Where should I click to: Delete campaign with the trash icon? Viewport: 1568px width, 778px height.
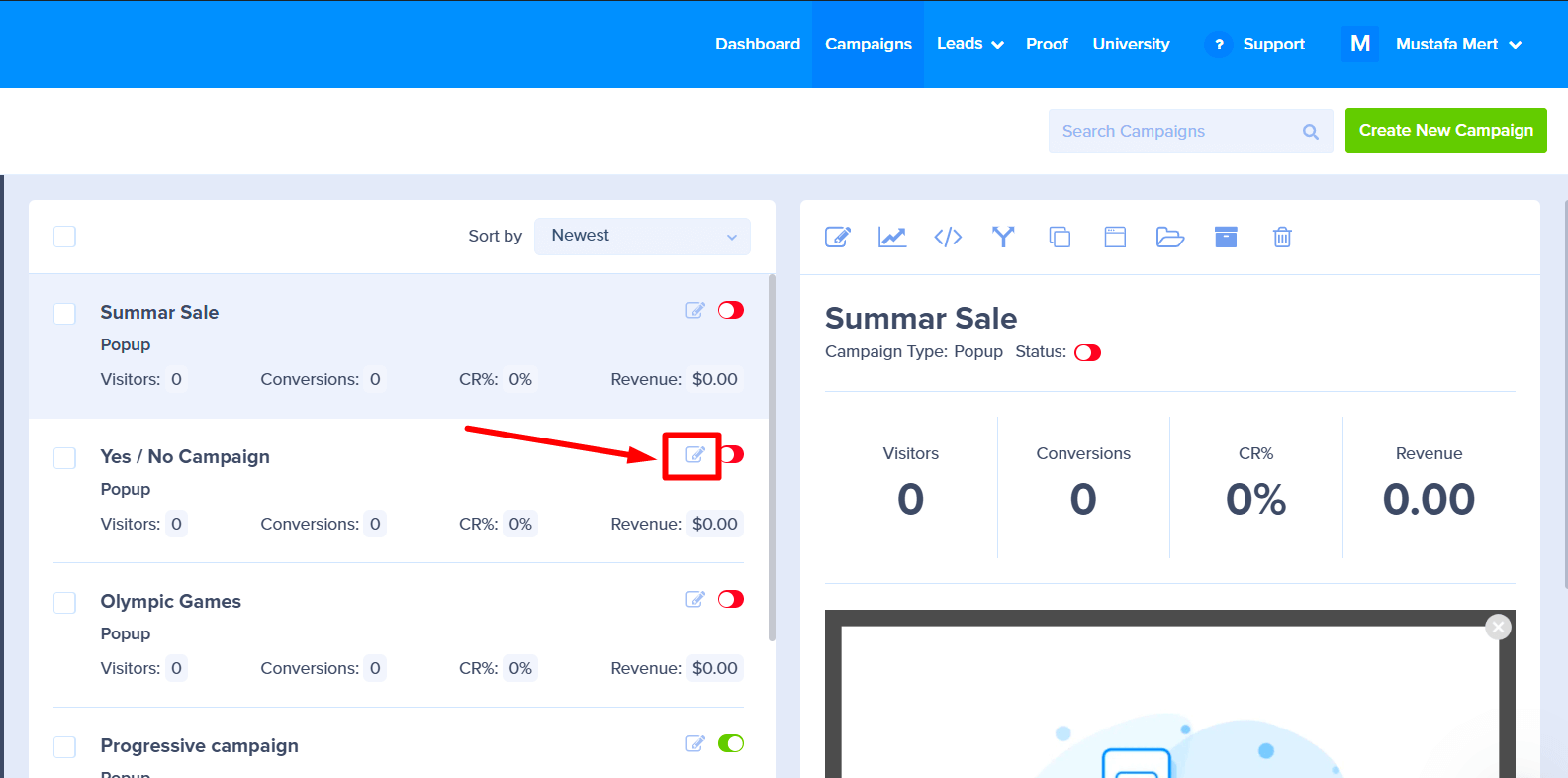tap(1282, 237)
